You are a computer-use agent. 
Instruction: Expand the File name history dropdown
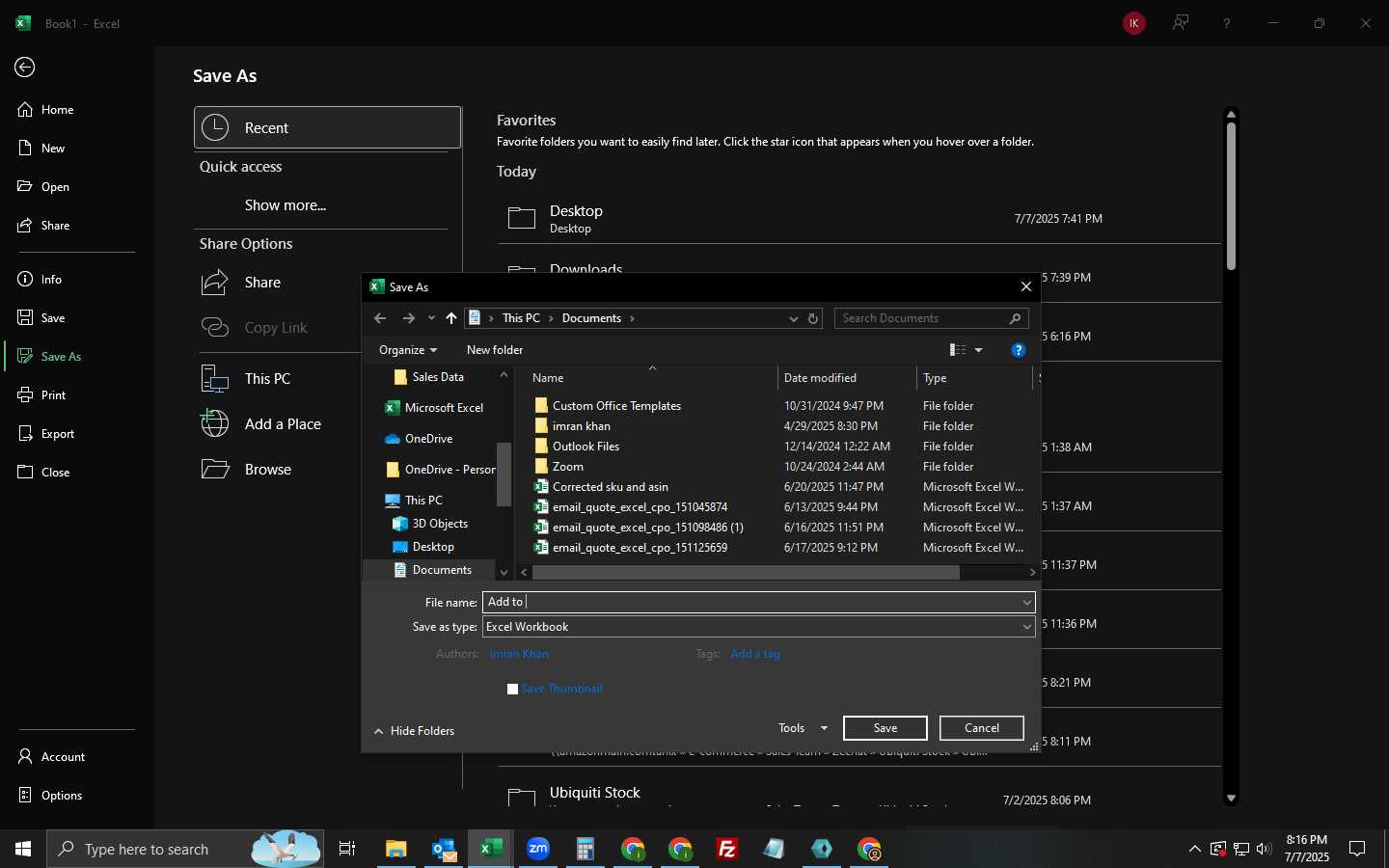pyautogui.click(x=1027, y=603)
